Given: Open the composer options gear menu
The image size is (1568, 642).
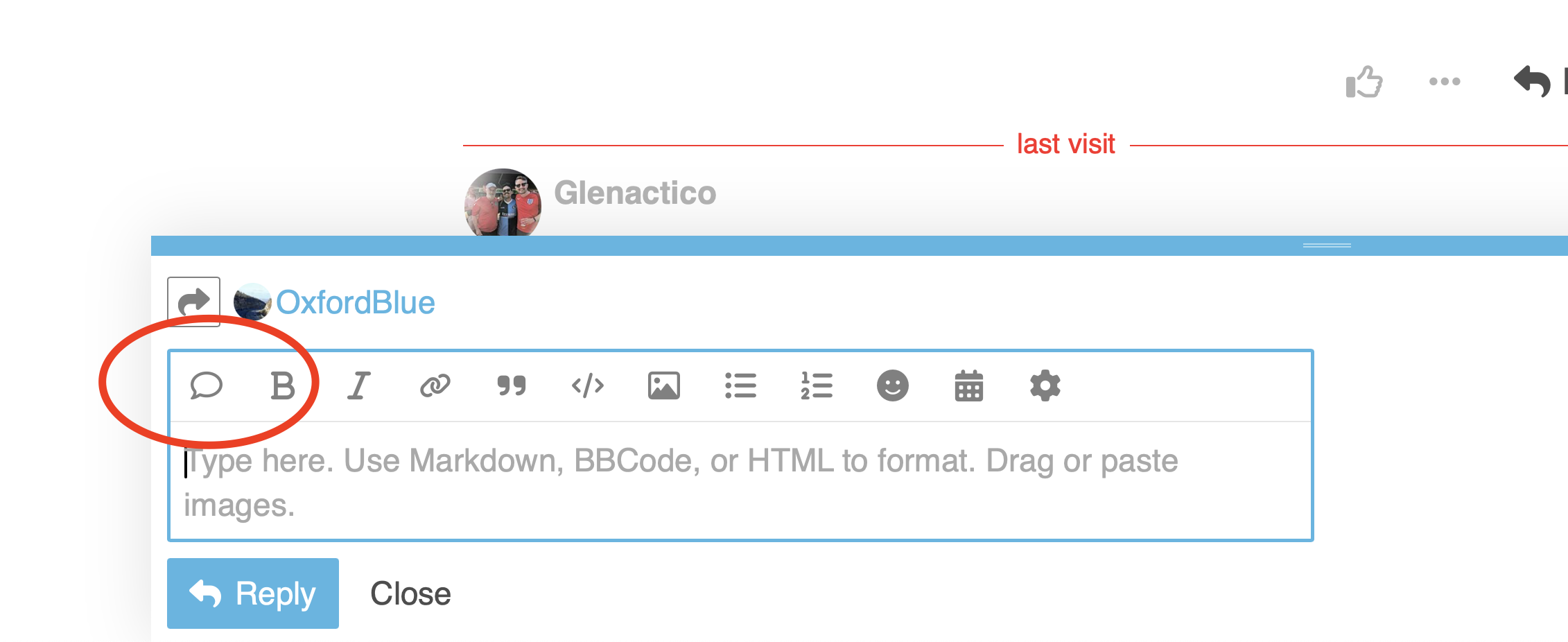Looking at the screenshot, I should (1045, 385).
